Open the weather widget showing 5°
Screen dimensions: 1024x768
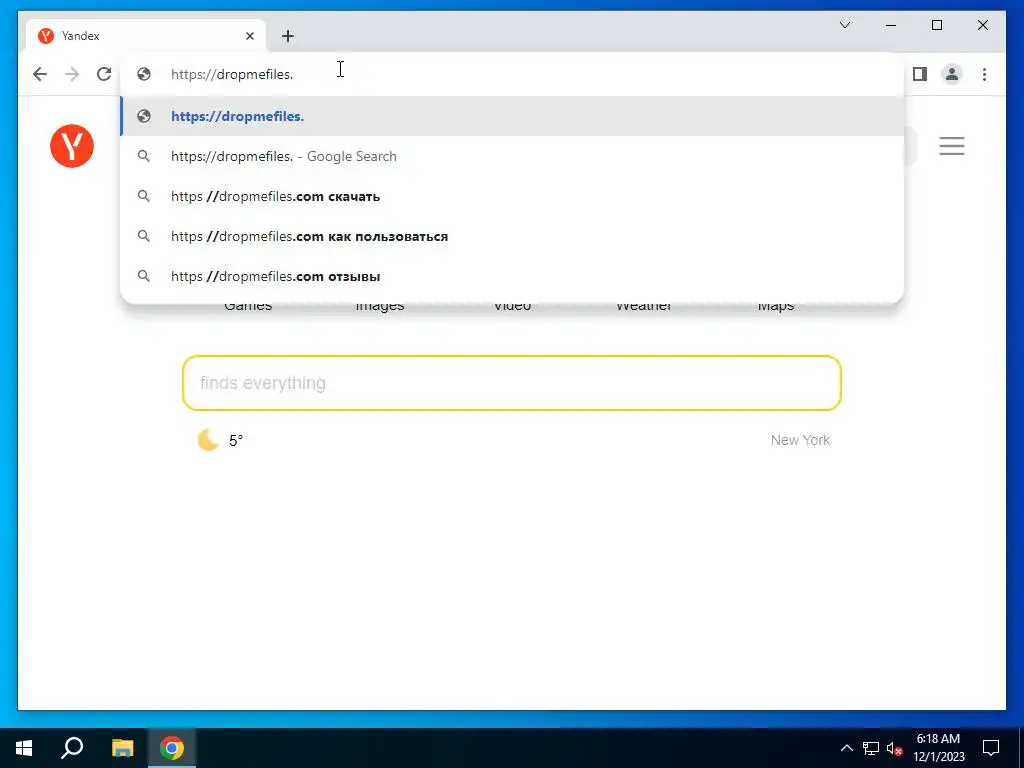[220, 440]
